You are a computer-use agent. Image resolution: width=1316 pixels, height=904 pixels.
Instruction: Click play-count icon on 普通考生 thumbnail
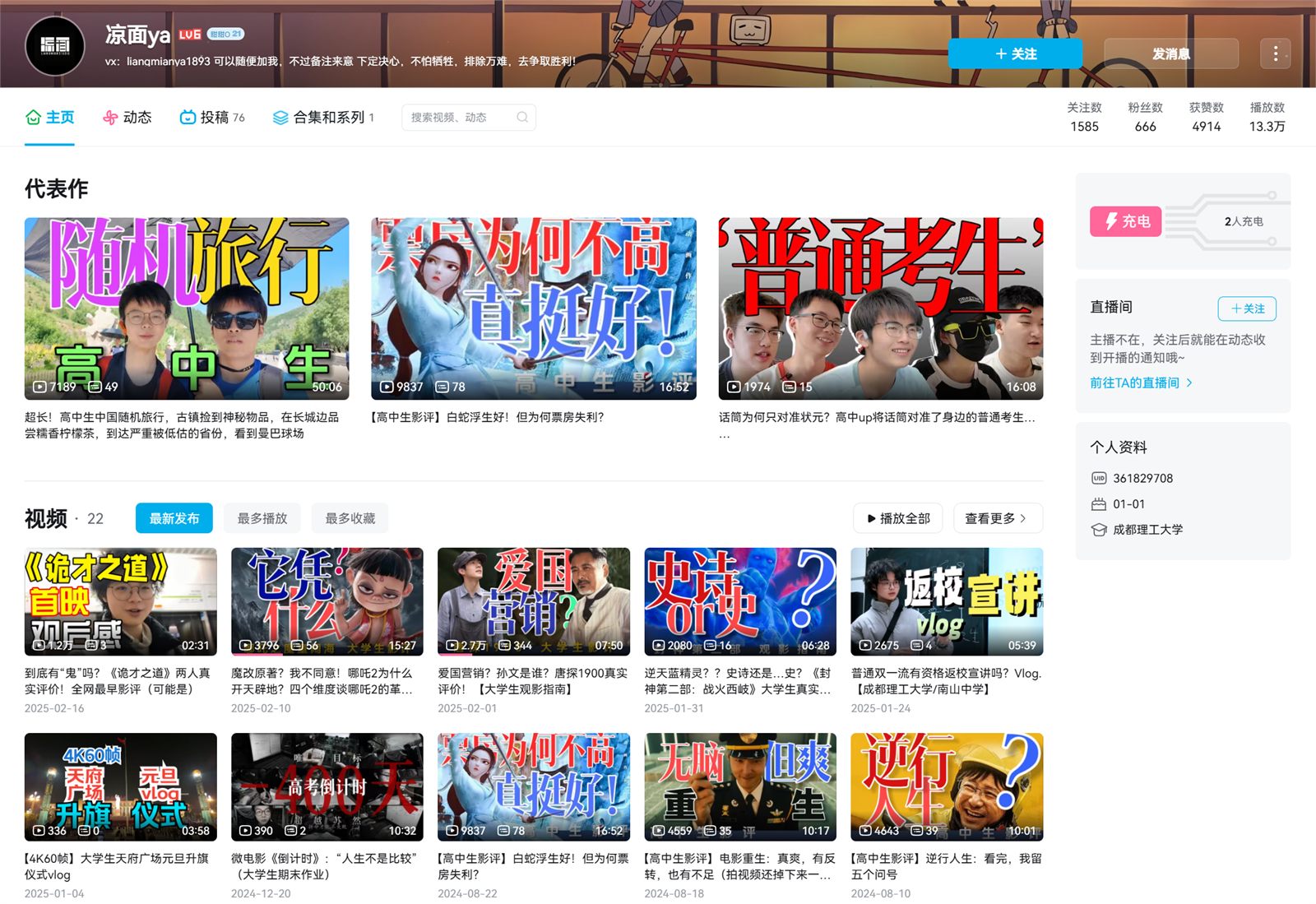(x=734, y=387)
